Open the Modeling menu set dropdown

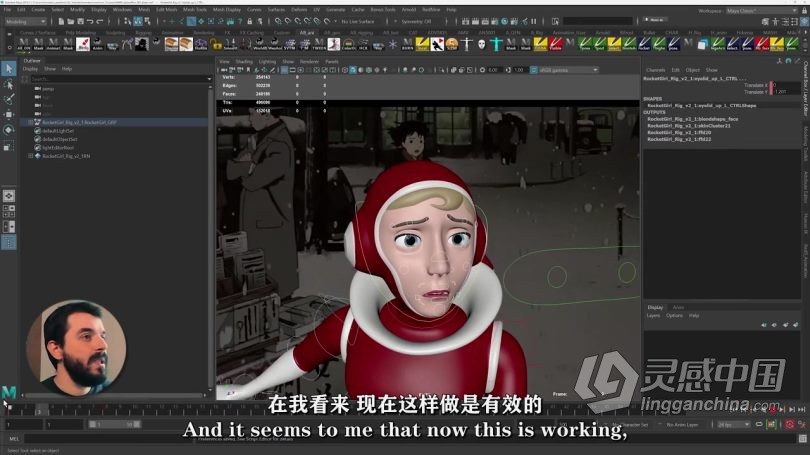(25, 21)
